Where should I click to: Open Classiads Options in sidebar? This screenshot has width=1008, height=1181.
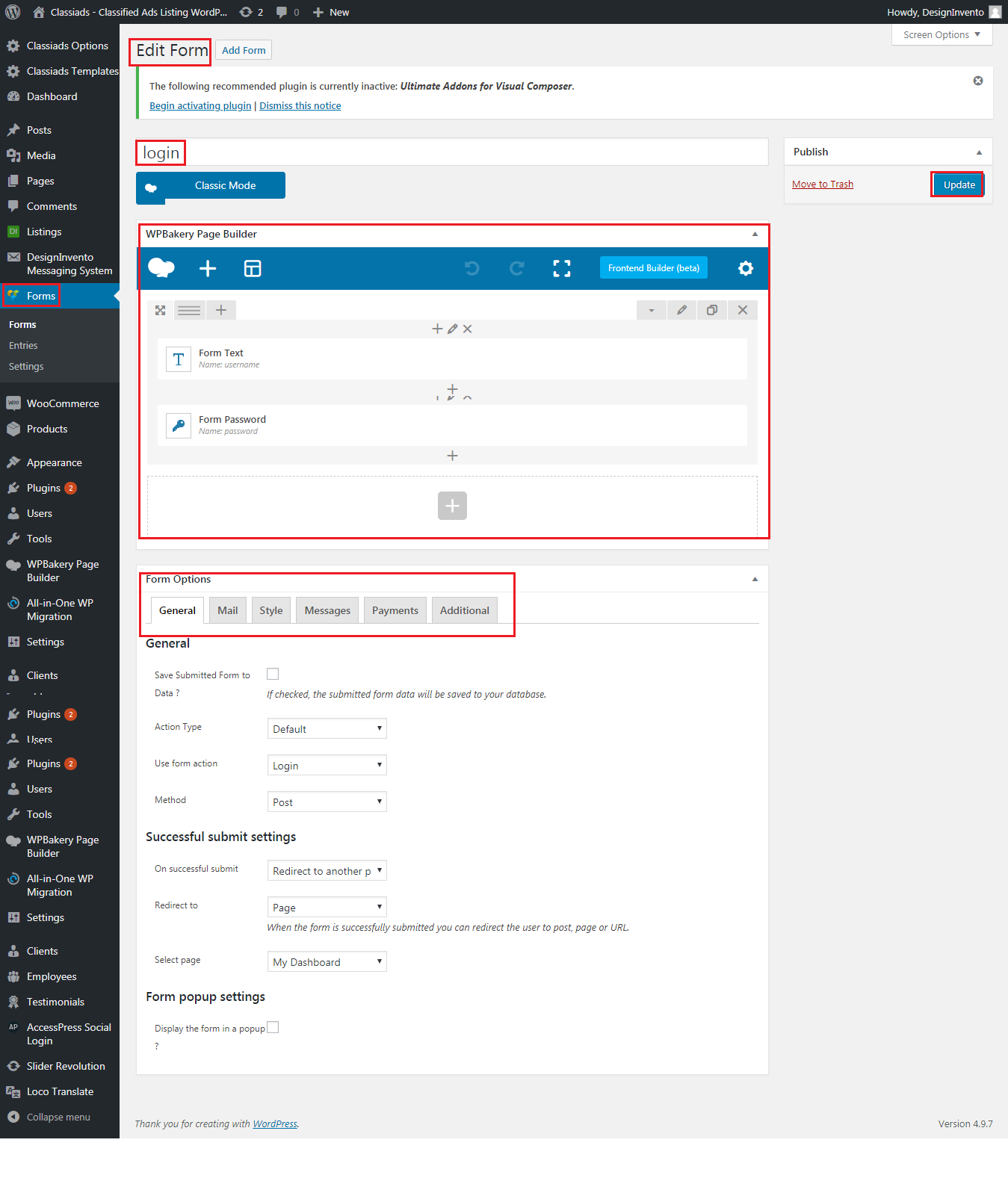[x=60, y=46]
